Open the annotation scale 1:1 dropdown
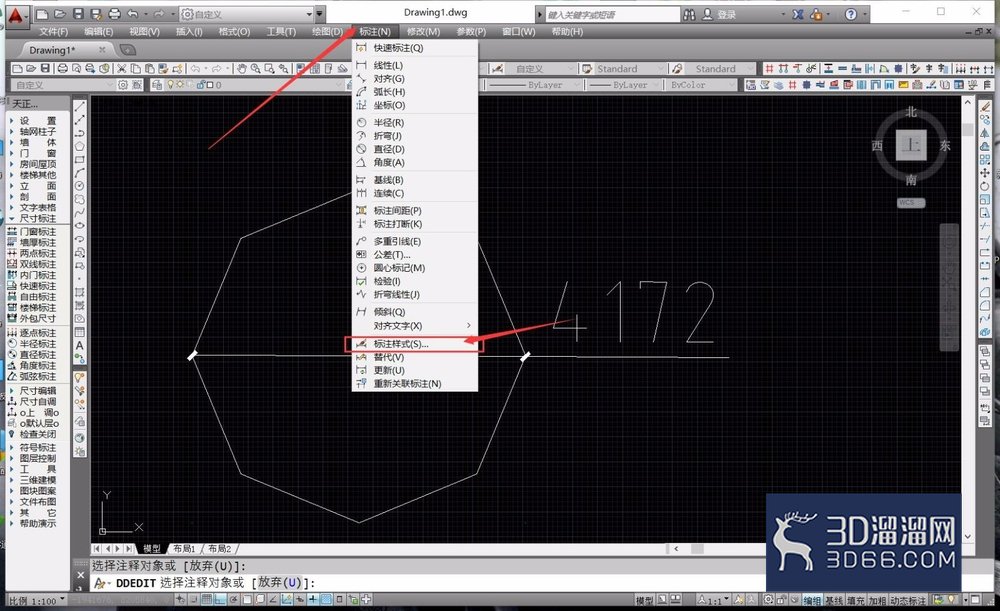The height and width of the screenshot is (611, 1000). pos(714,600)
